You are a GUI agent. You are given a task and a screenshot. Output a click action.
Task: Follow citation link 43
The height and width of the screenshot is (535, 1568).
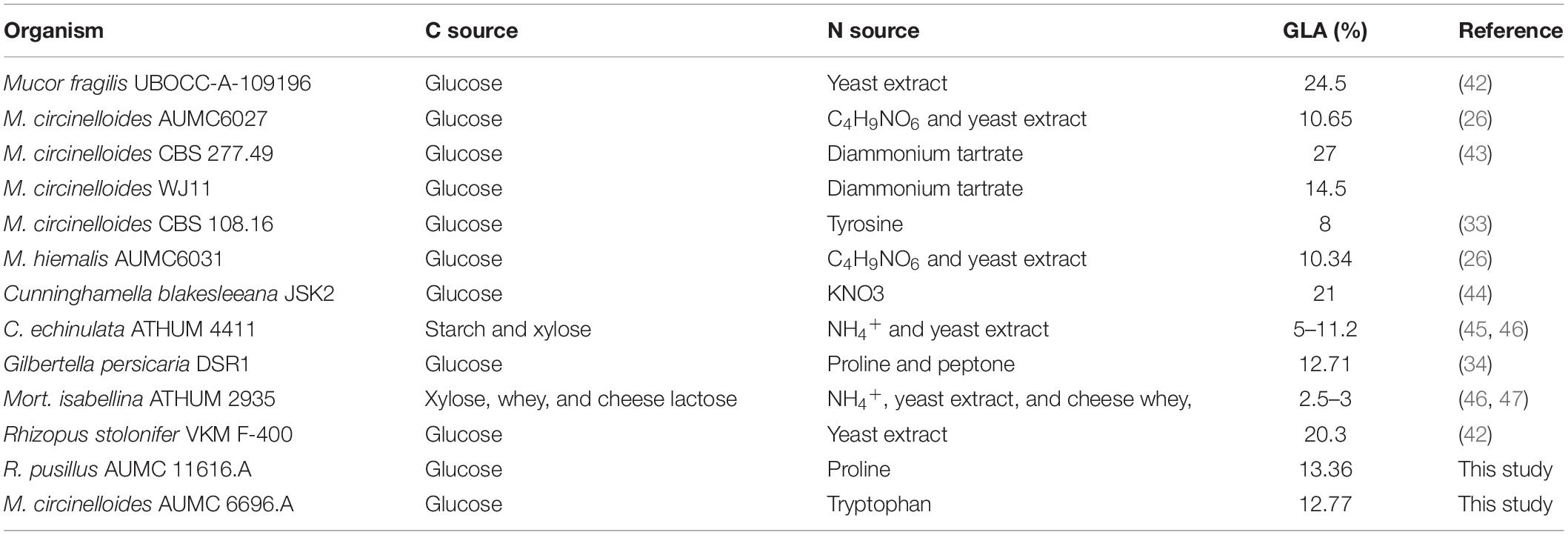pos(1475,153)
